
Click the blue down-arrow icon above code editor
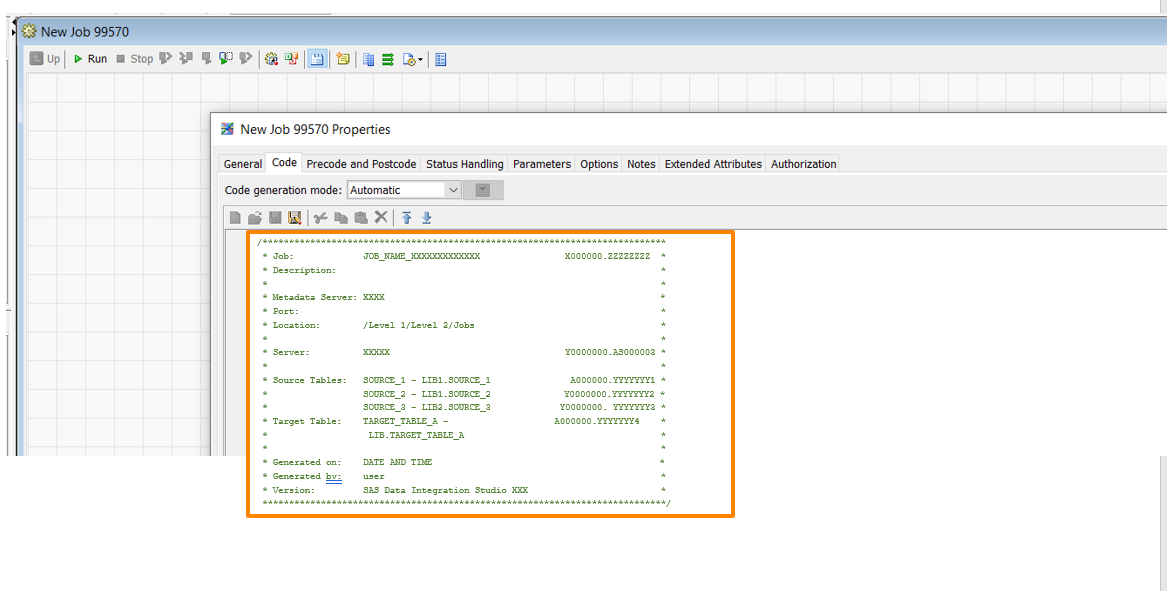pos(427,217)
